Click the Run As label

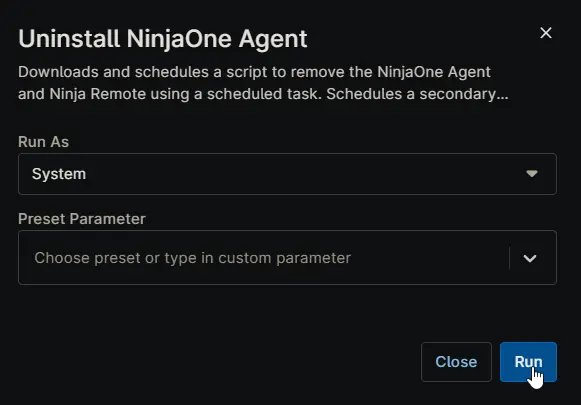[43, 142]
